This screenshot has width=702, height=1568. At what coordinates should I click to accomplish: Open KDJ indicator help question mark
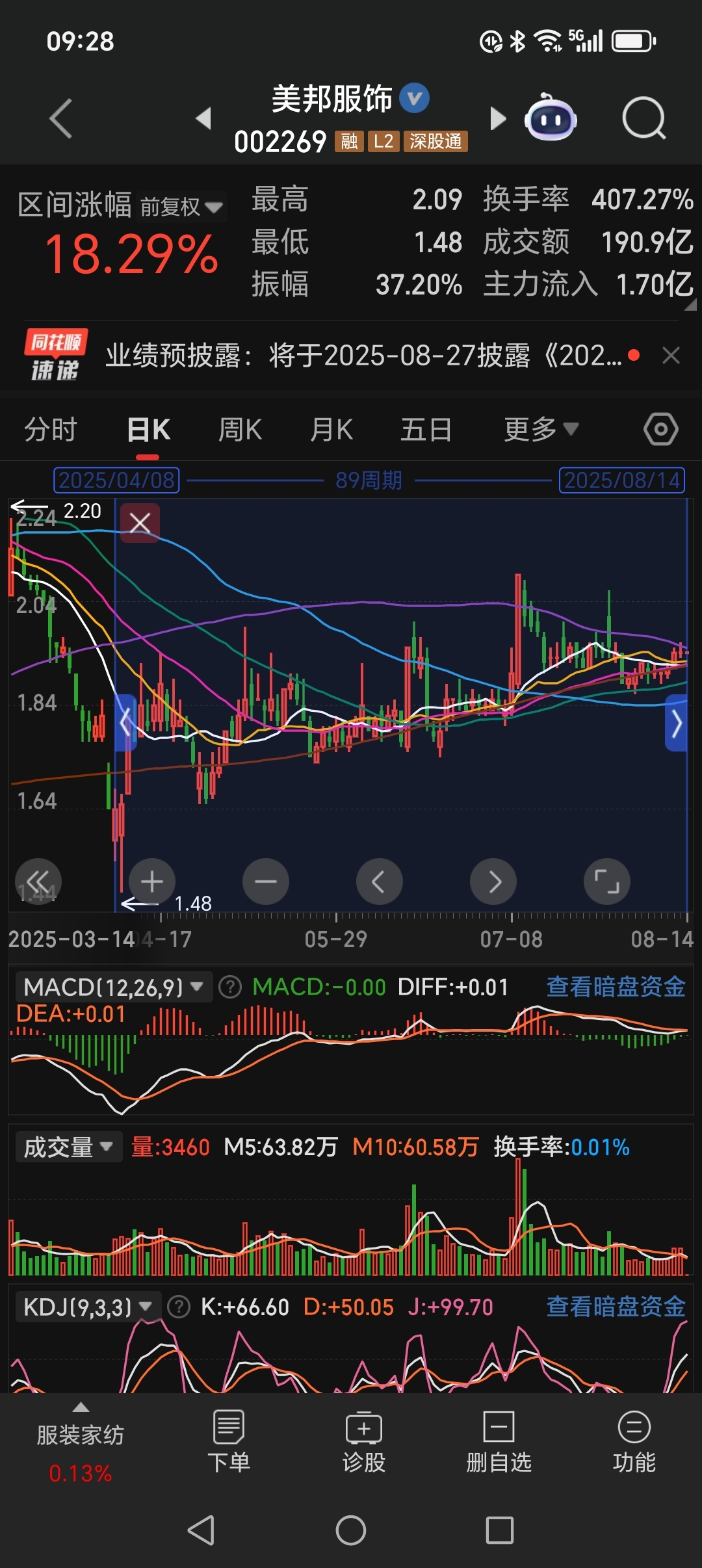pyautogui.click(x=179, y=1307)
